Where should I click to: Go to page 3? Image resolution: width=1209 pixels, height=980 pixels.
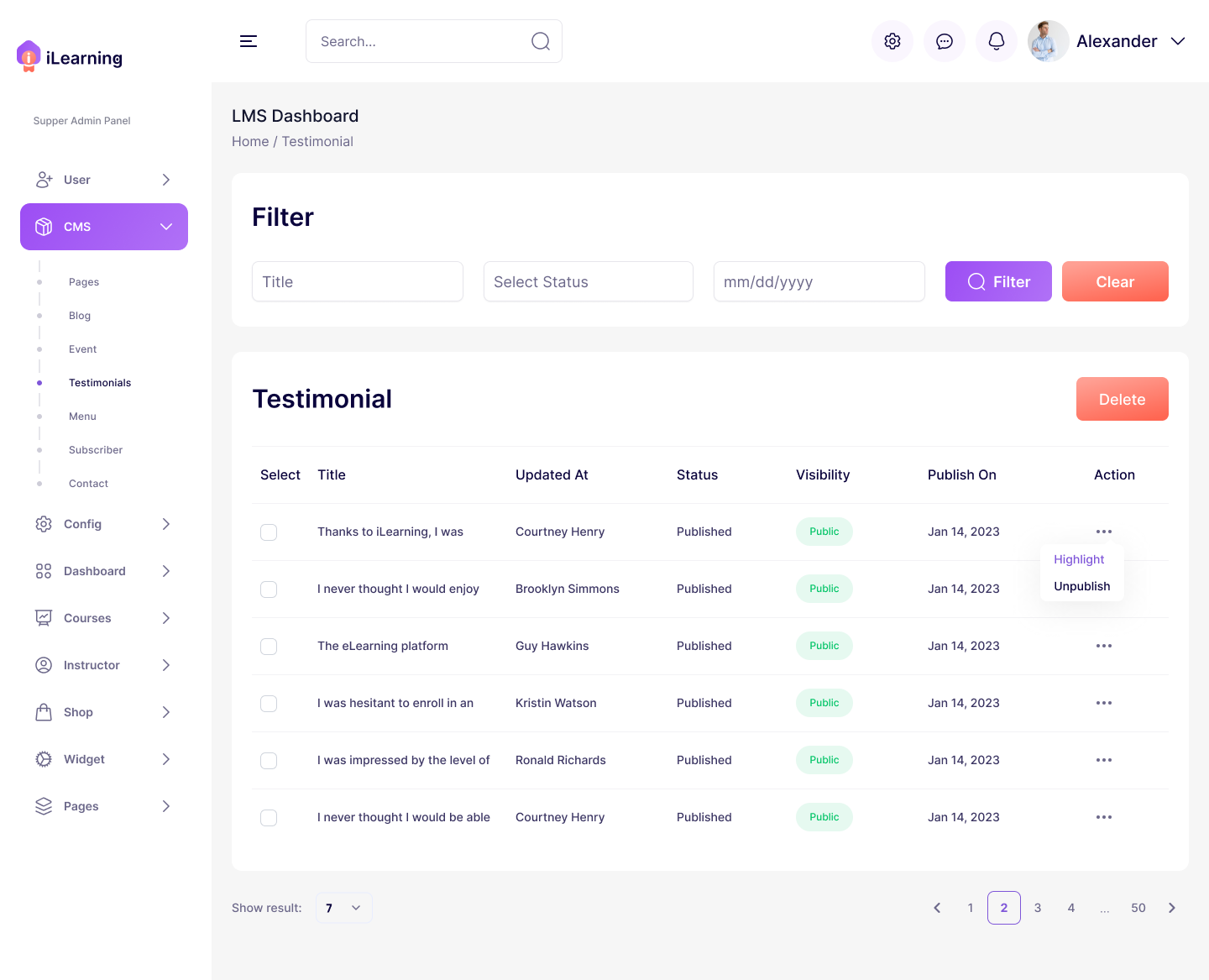click(1038, 908)
